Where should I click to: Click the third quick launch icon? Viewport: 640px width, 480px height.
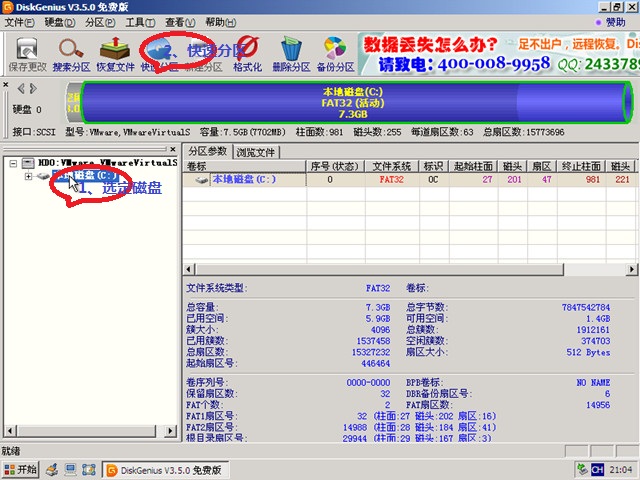(x=89, y=470)
